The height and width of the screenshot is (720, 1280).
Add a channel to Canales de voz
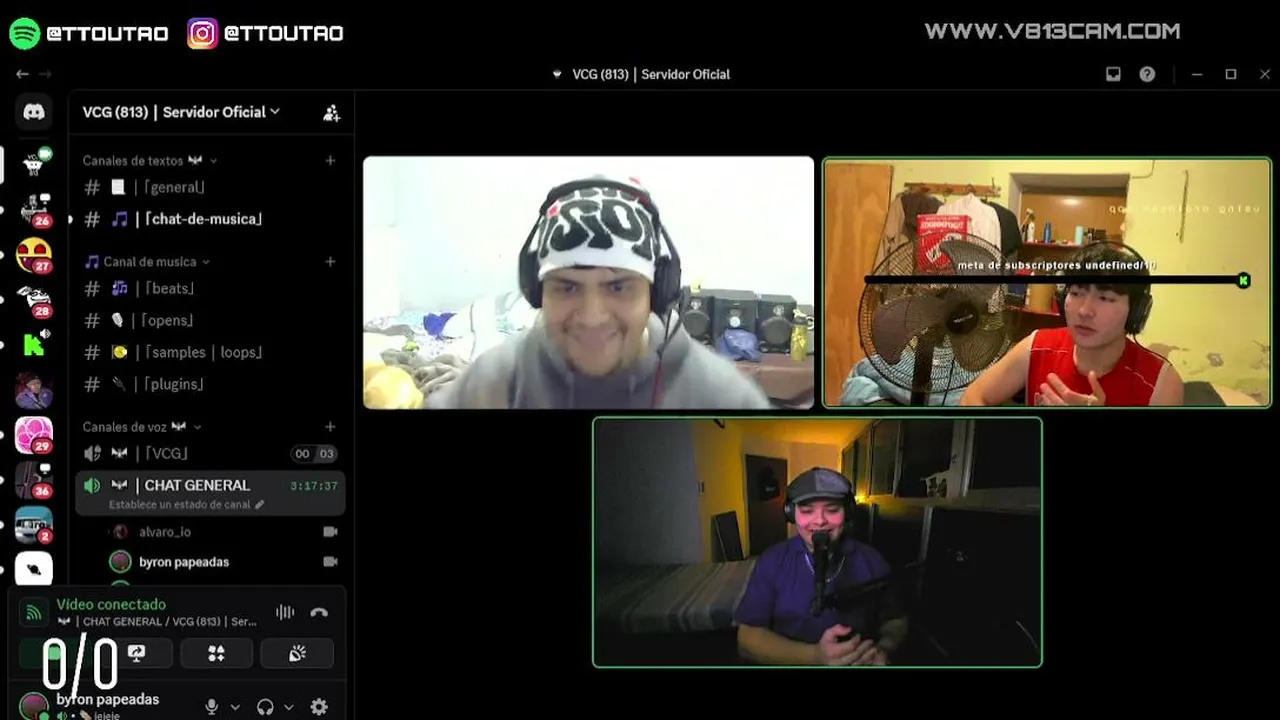point(330,427)
